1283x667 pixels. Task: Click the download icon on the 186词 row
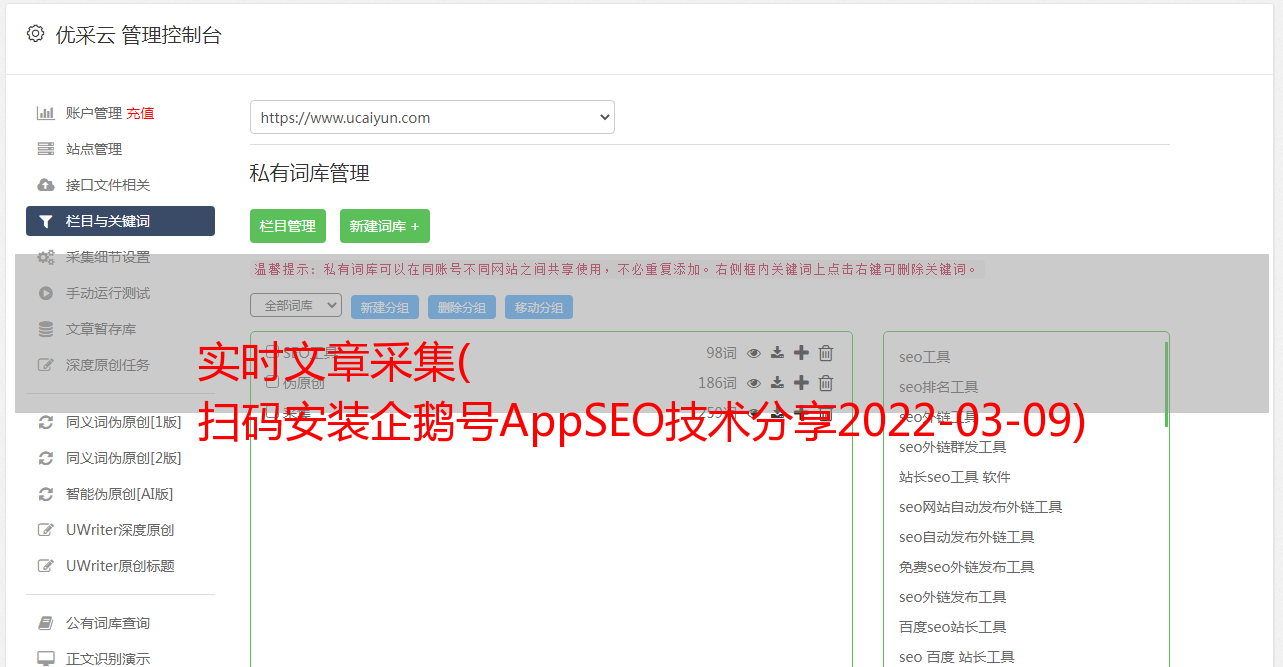778,383
